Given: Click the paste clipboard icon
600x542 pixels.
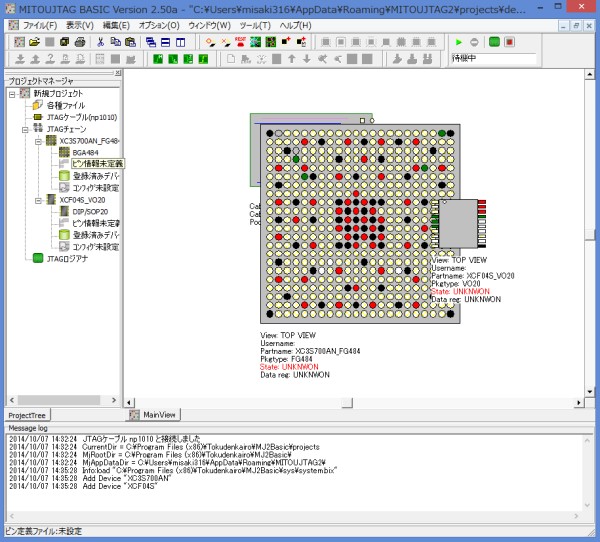Looking at the screenshot, I should [x=131, y=42].
